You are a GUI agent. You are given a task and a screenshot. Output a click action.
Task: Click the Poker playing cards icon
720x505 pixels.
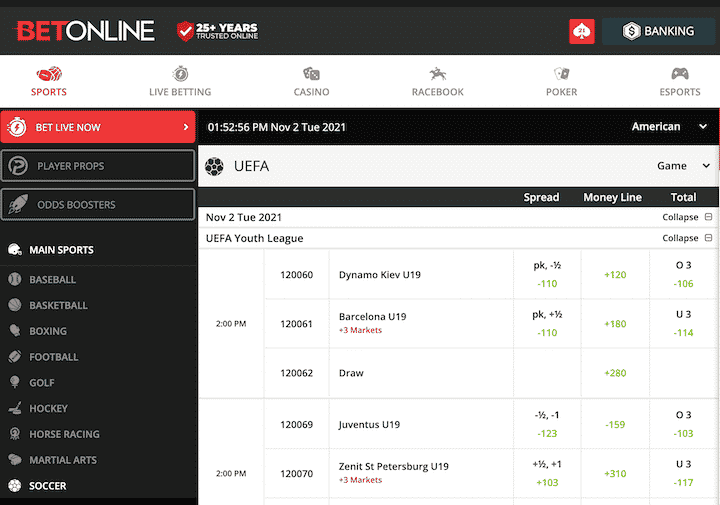(562, 73)
